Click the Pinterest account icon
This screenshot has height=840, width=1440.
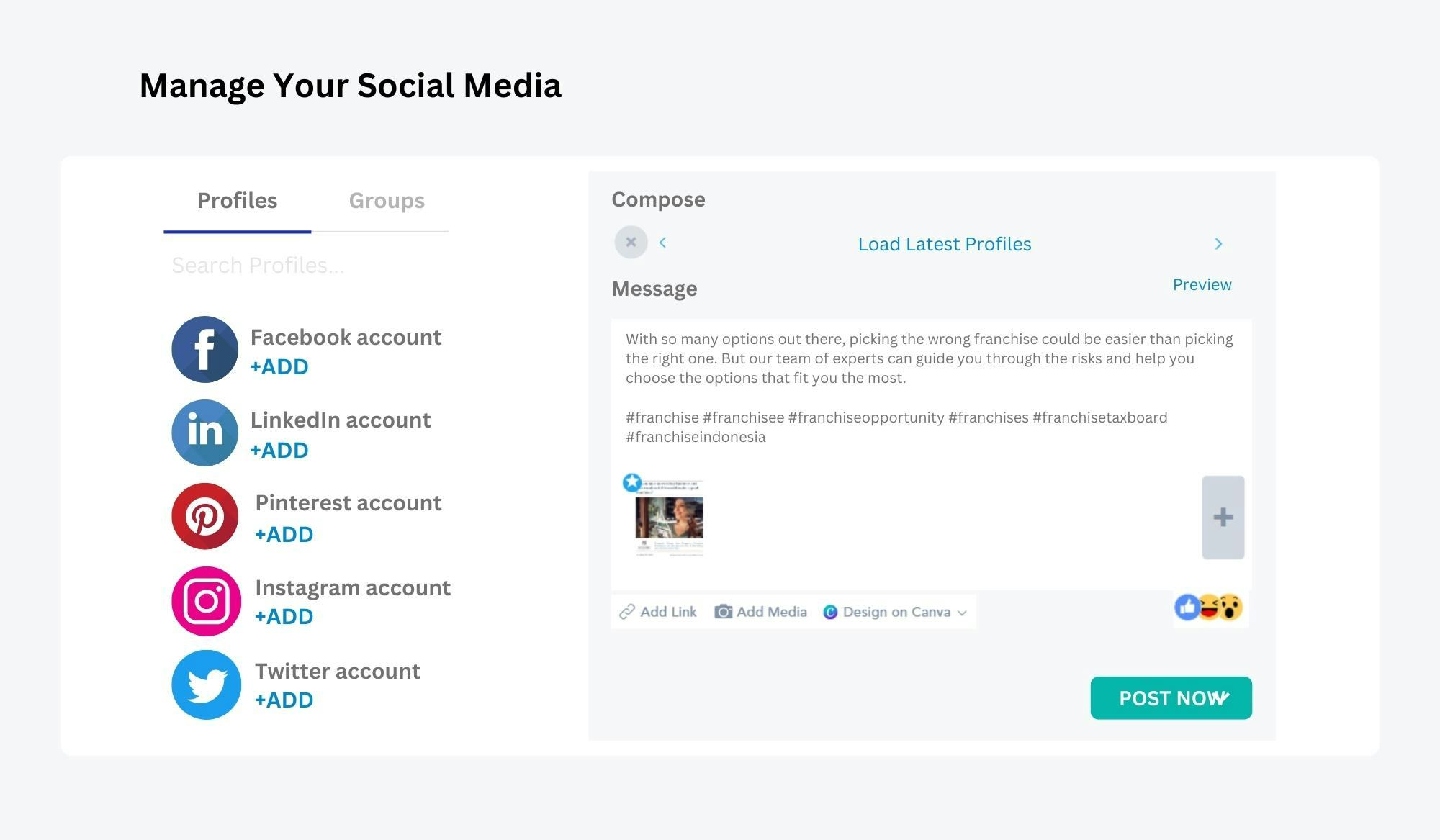tap(205, 516)
